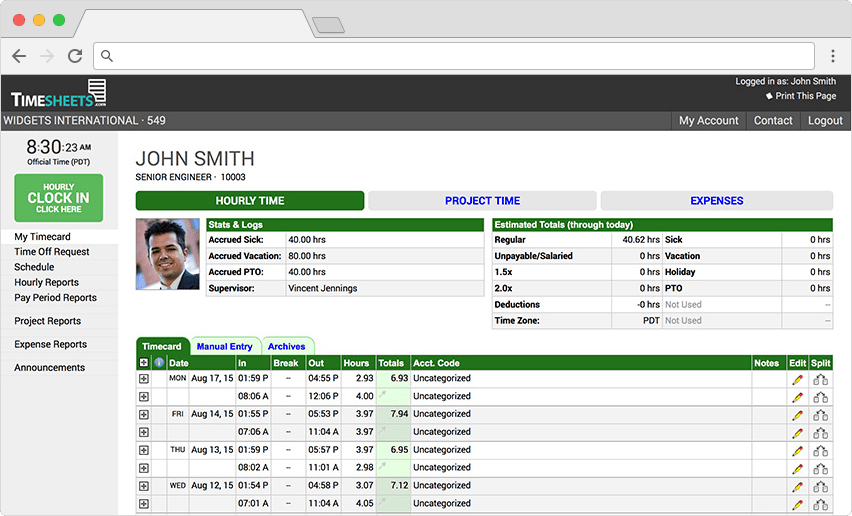The height and width of the screenshot is (516, 852).
Task: Open Announcements in sidebar
Action: 49,368
